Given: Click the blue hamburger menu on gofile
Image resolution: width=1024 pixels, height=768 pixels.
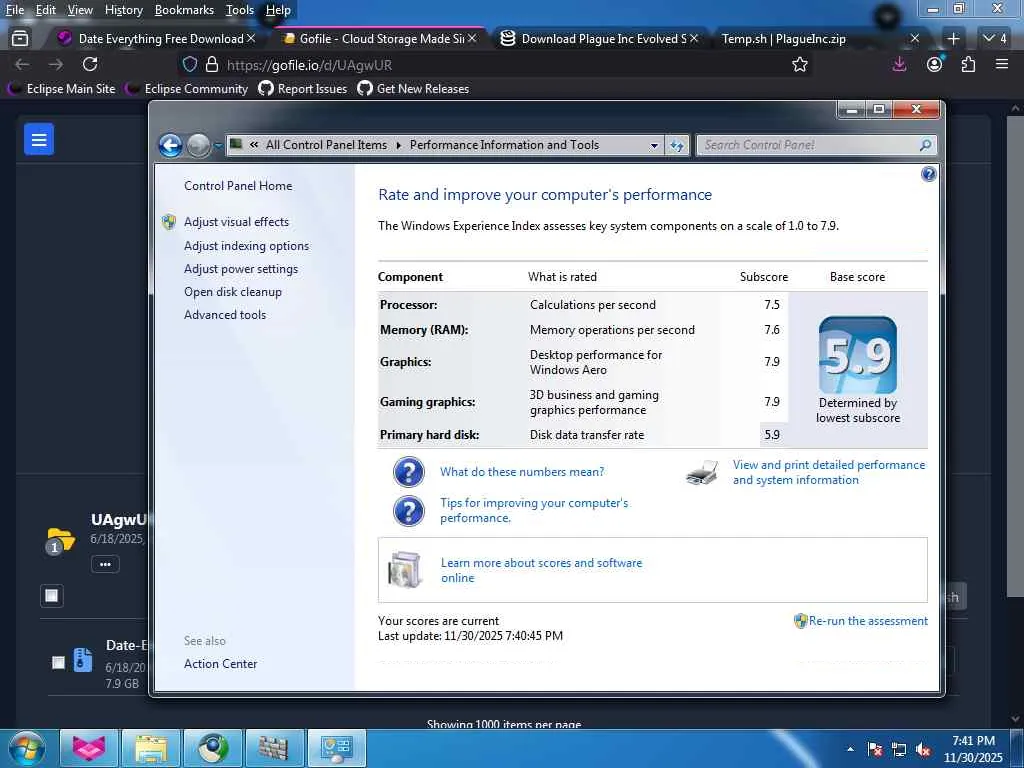Looking at the screenshot, I should (x=39, y=140).
